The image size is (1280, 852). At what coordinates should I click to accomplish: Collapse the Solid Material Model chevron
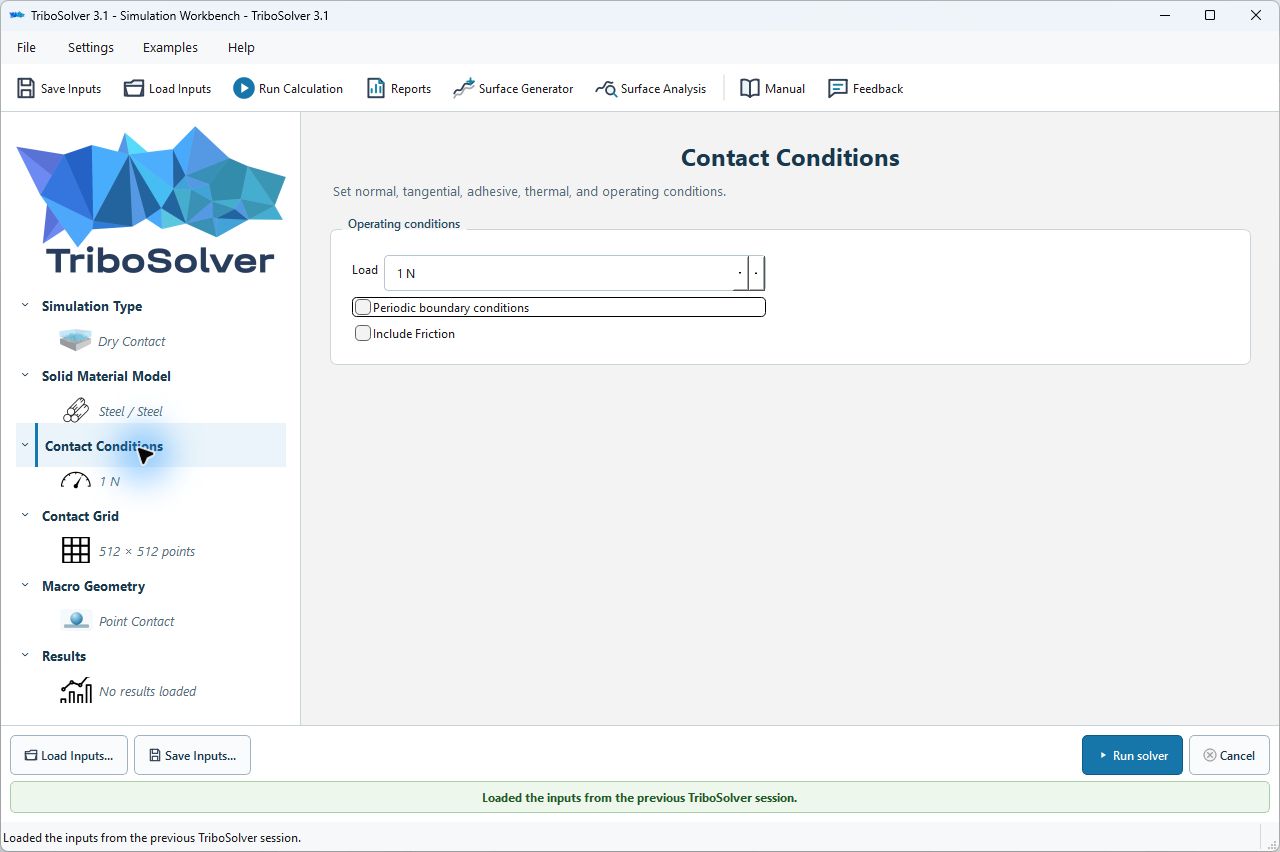click(x=25, y=376)
